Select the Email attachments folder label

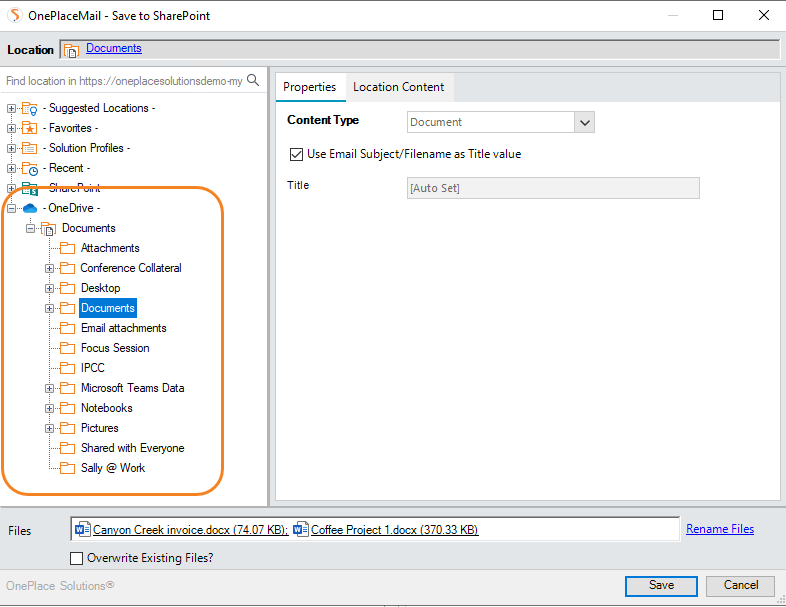(124, 328)
